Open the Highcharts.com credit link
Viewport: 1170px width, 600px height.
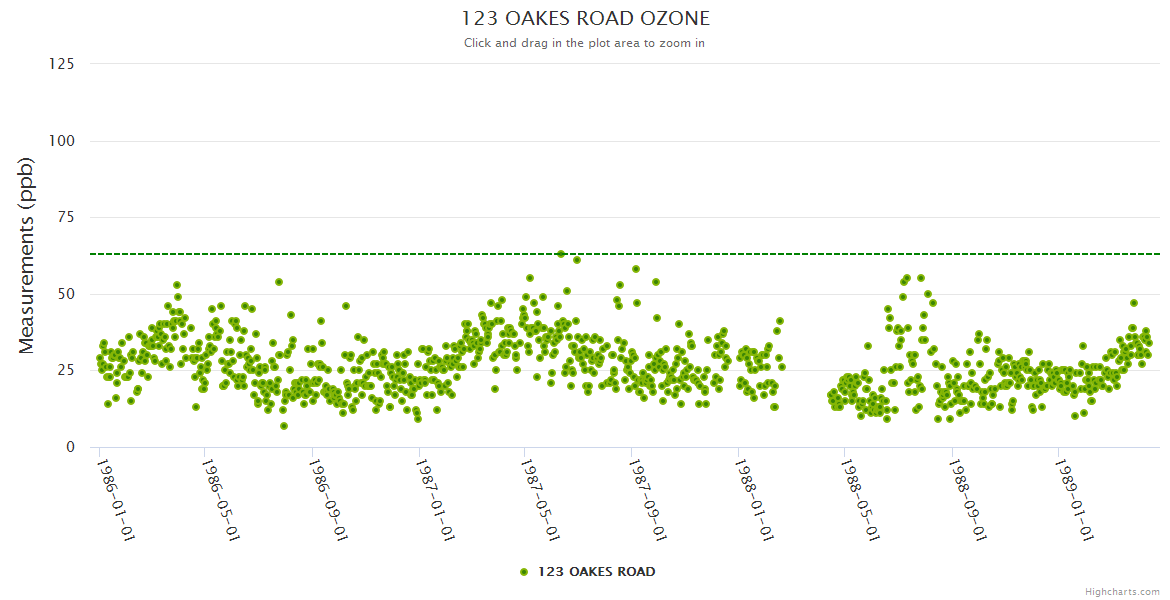[x=1122, y=591]
